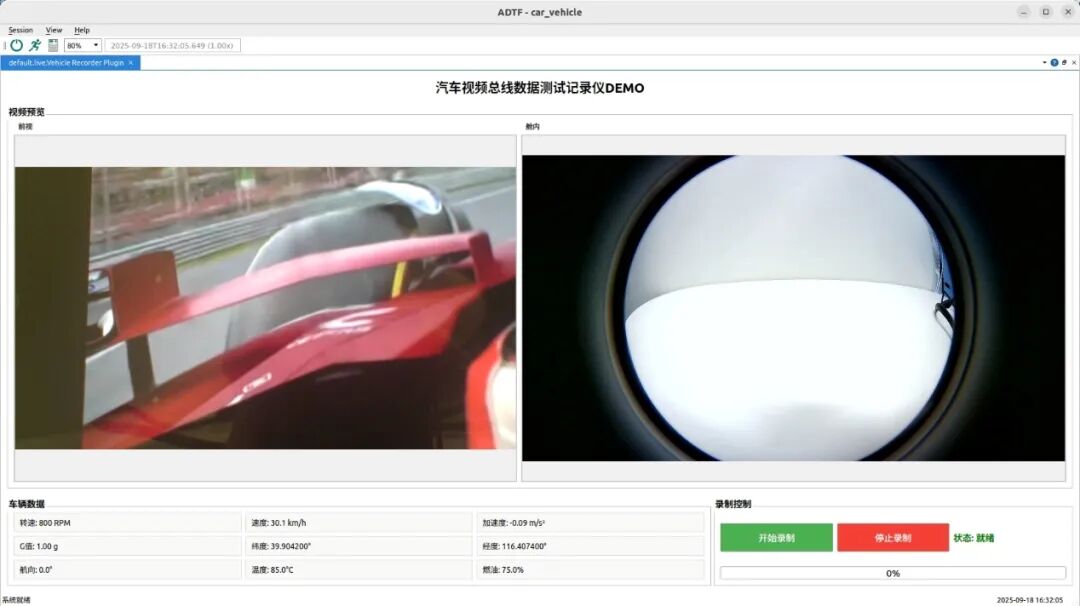
Task: Click the 航向: 0.0° value
Action: coord(127,570)
